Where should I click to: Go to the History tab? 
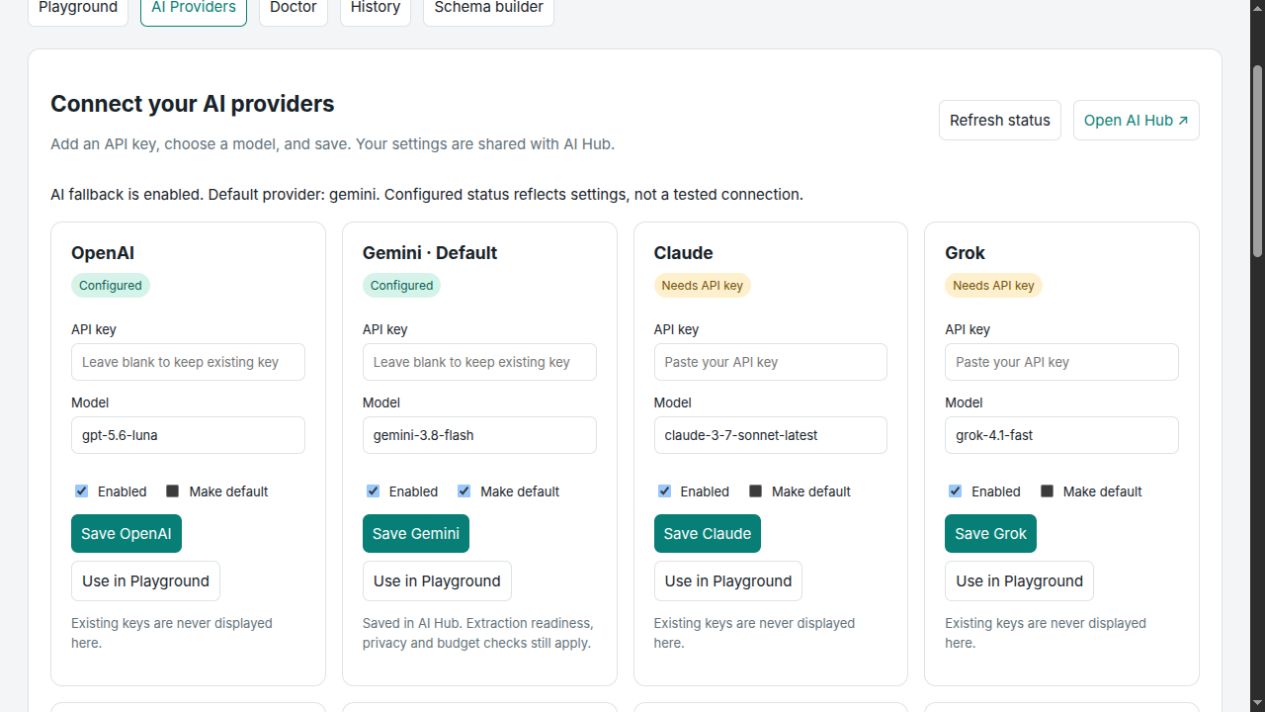[375, 9]
